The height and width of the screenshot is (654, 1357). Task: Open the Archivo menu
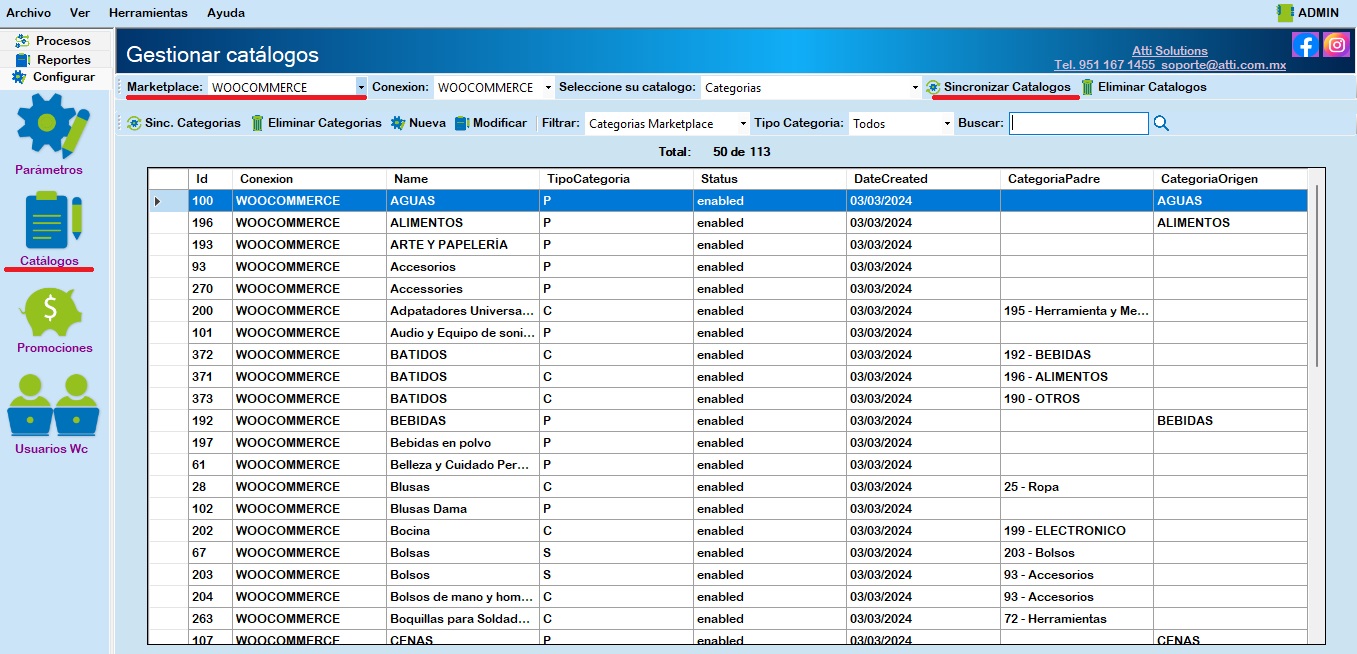click(x=28, y=13)
